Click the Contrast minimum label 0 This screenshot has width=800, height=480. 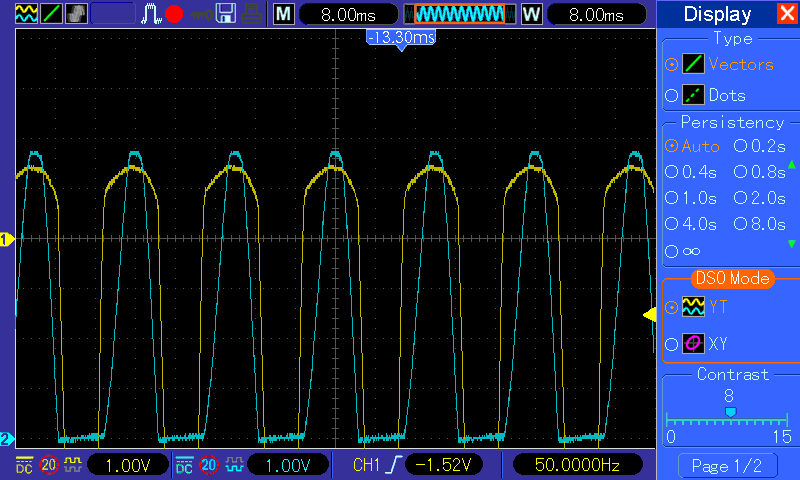coord(671,437)
